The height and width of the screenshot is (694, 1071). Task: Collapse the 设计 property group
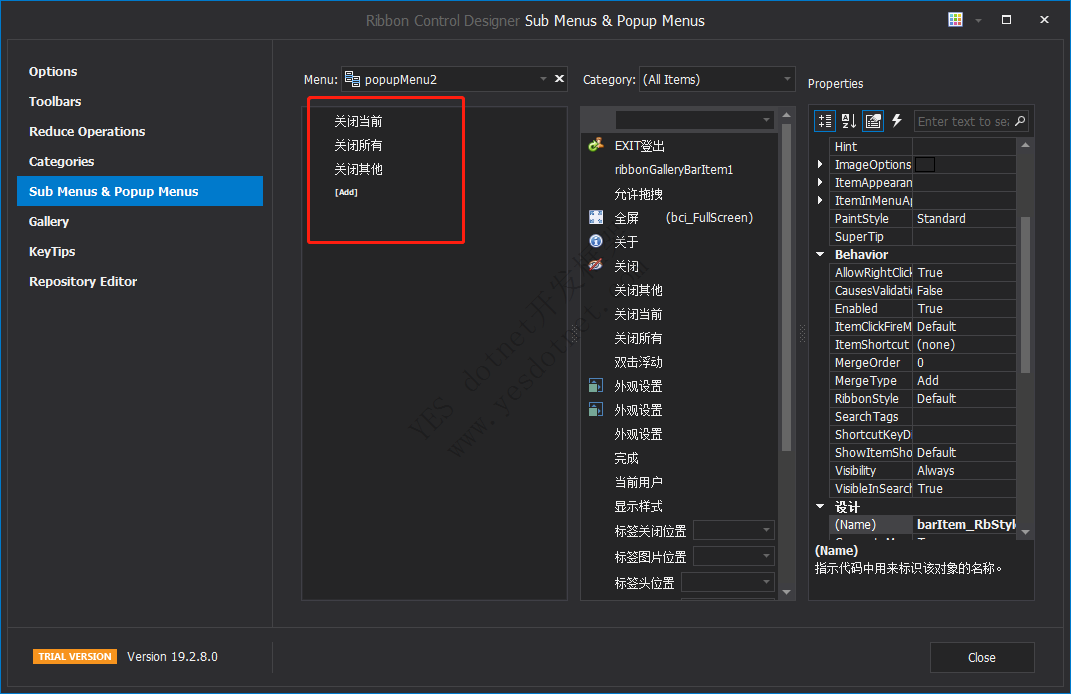[820, 506]
